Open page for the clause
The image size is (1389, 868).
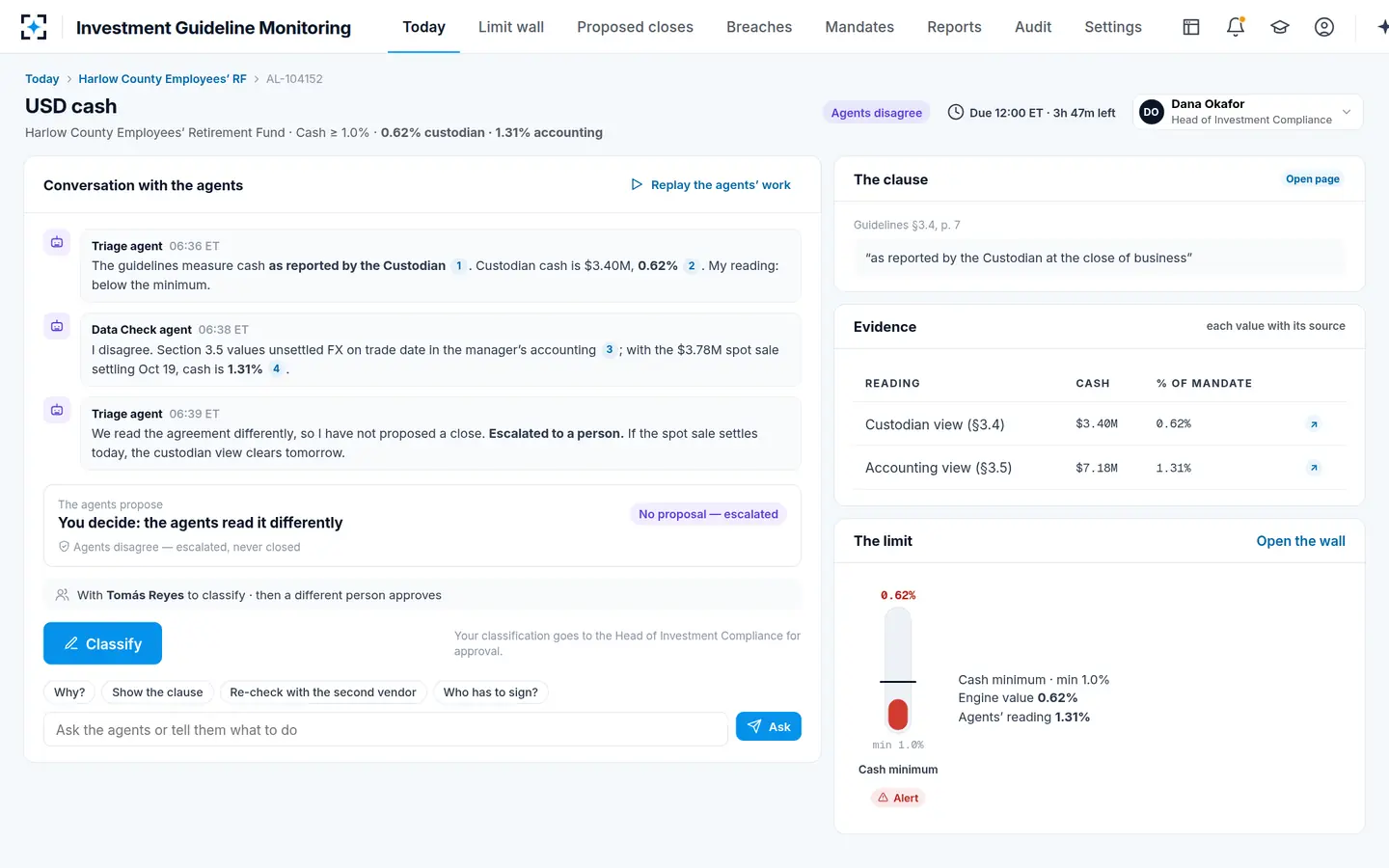[1313, 179]
